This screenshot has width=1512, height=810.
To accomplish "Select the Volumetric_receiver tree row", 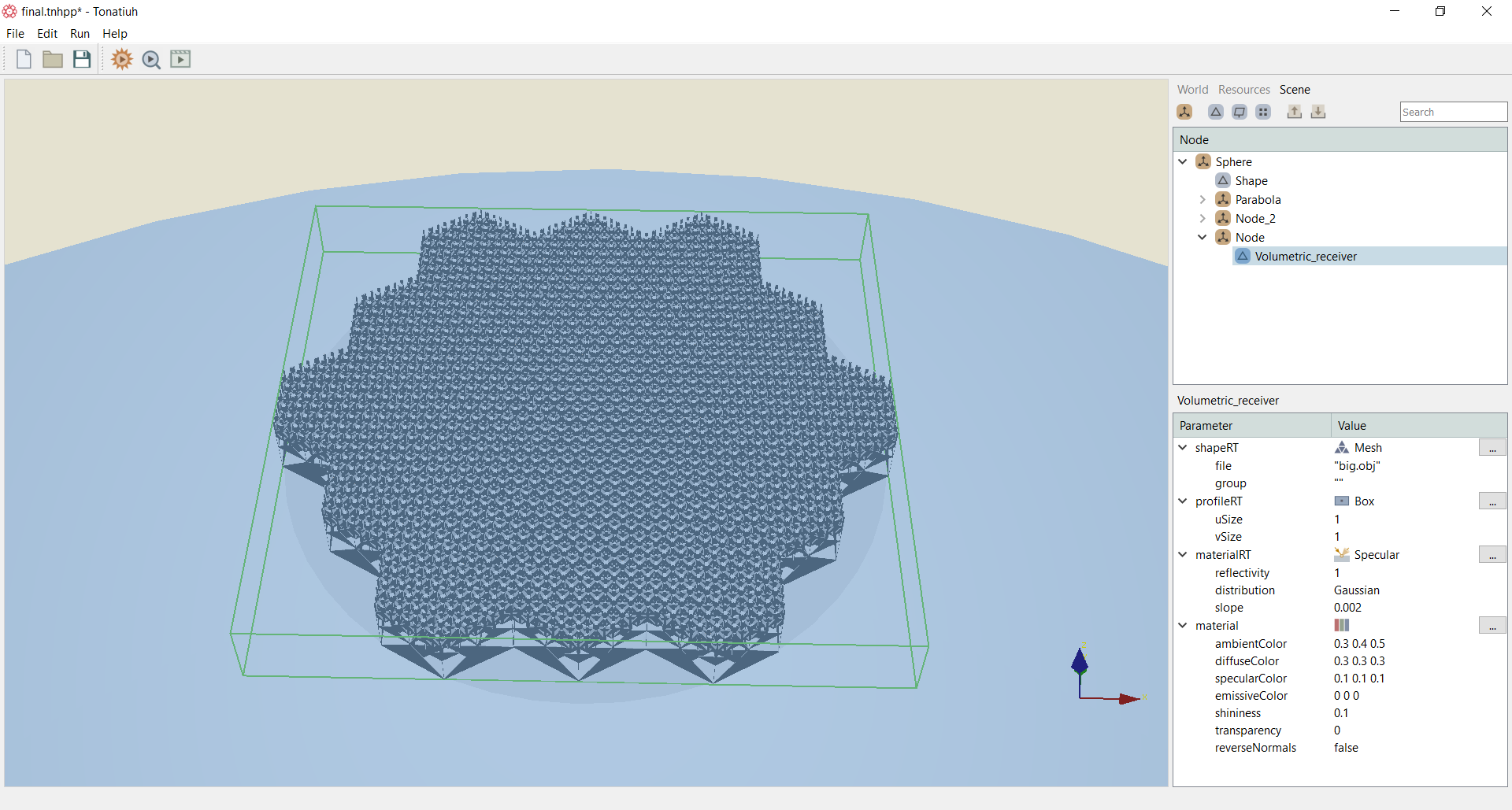I will click(x=1370, y=256).
